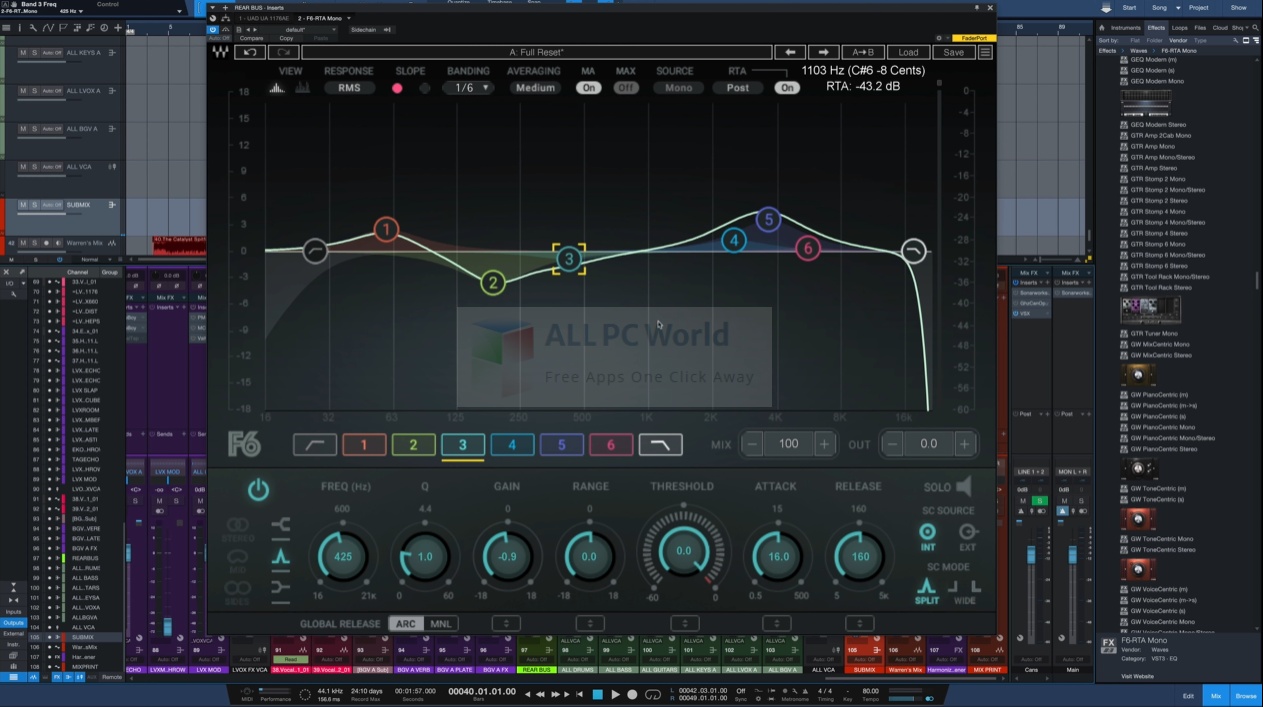The image size is (1263, 707).
Task: Click play in the transport bar
Action: (615, 694)
